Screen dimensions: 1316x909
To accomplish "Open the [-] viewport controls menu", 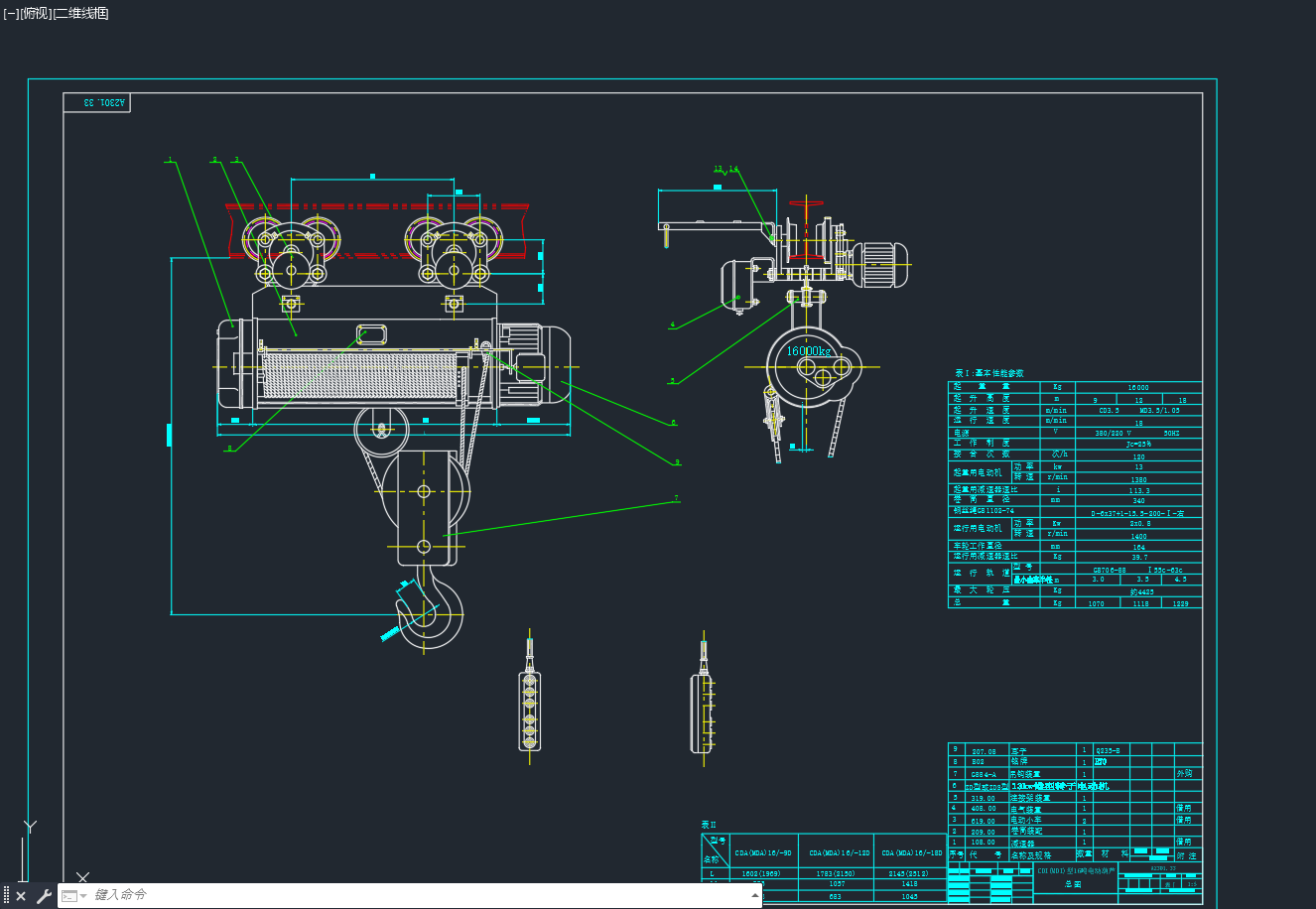I will (11, 13).
